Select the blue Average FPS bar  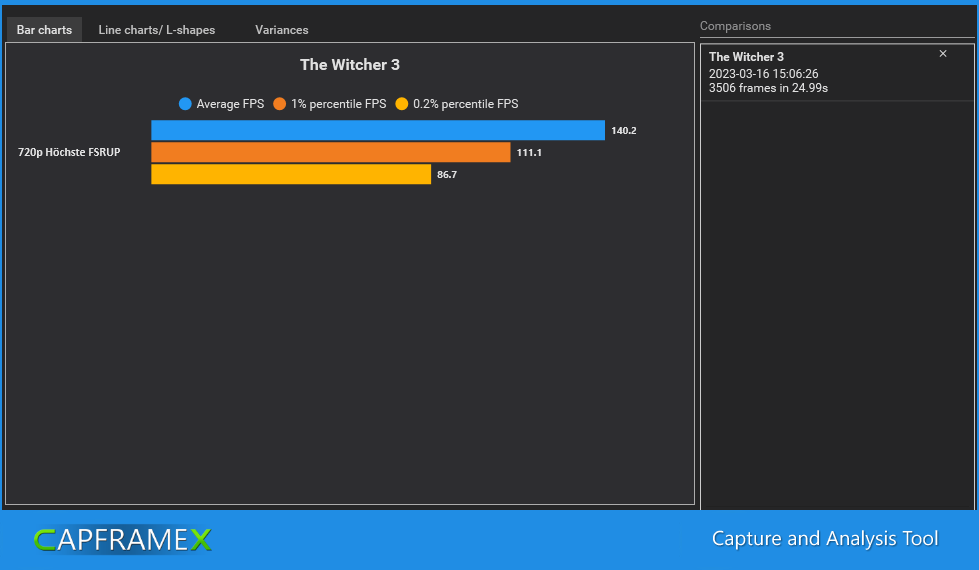[x=378, y=130]
